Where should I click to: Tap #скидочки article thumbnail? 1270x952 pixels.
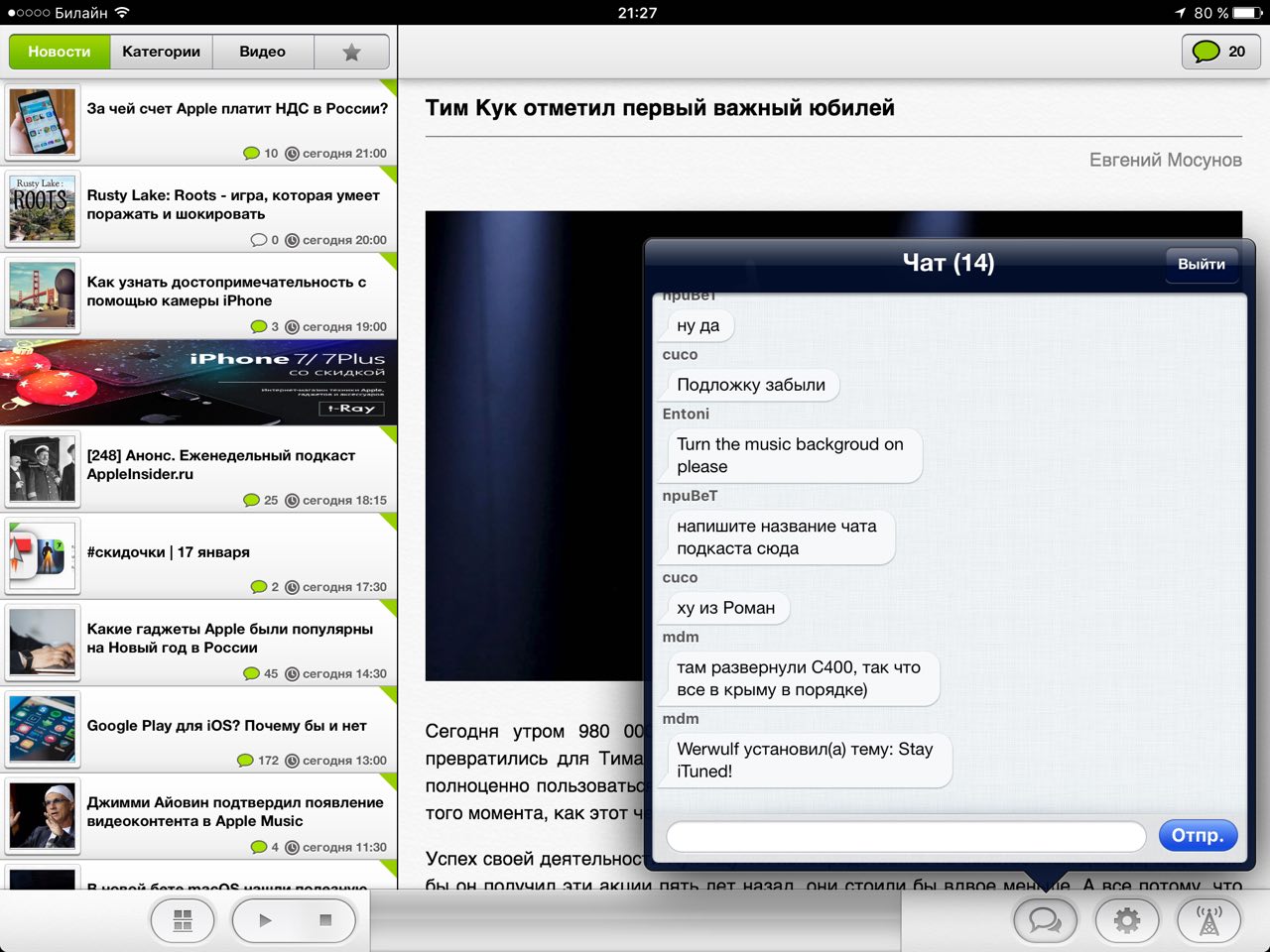[42, 556]
